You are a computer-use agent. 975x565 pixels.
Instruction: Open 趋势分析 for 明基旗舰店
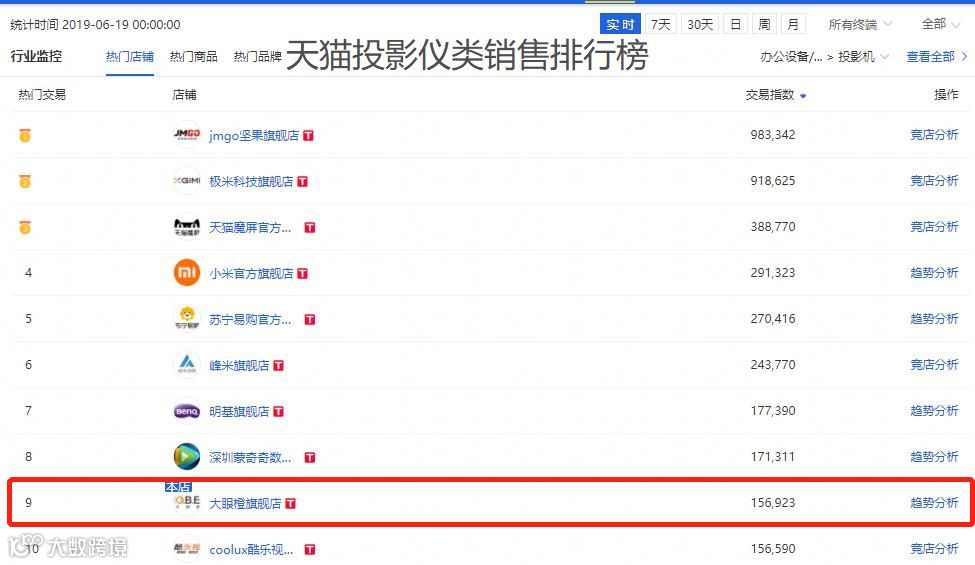point(934,411)
